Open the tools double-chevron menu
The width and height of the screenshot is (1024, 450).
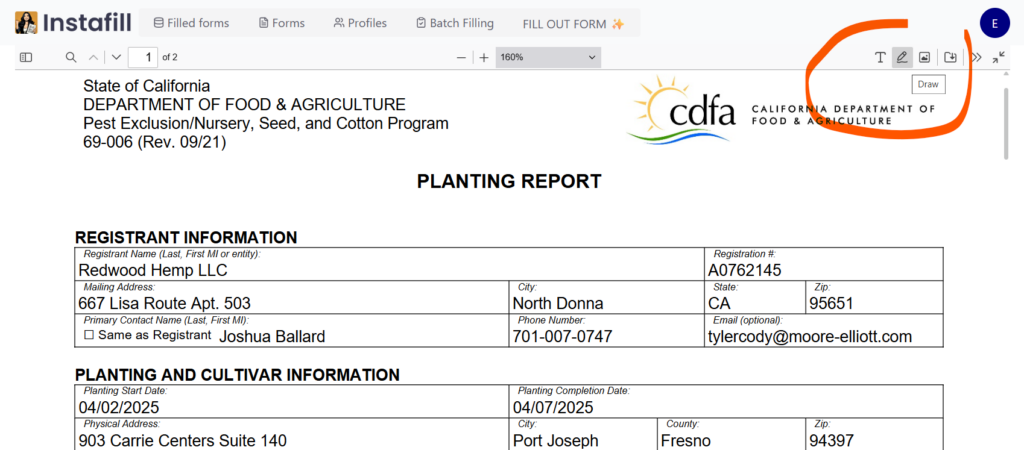coord(976,57)
